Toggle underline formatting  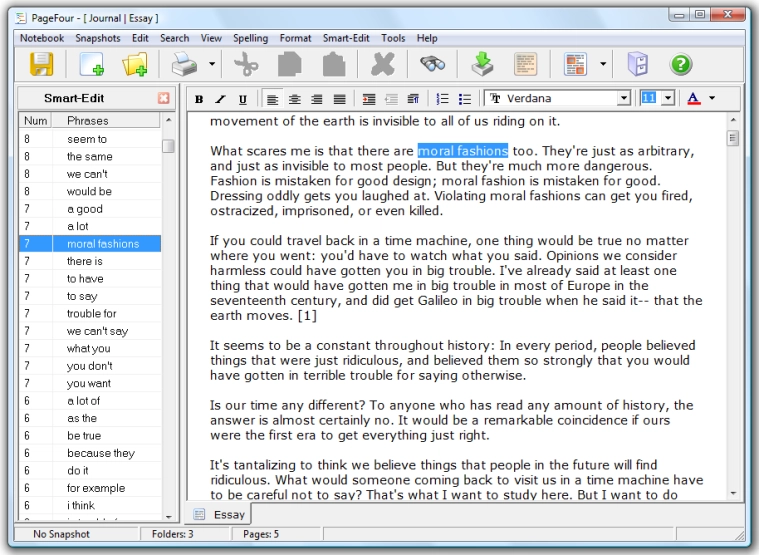pyautogui.click(x=243, y=99)
